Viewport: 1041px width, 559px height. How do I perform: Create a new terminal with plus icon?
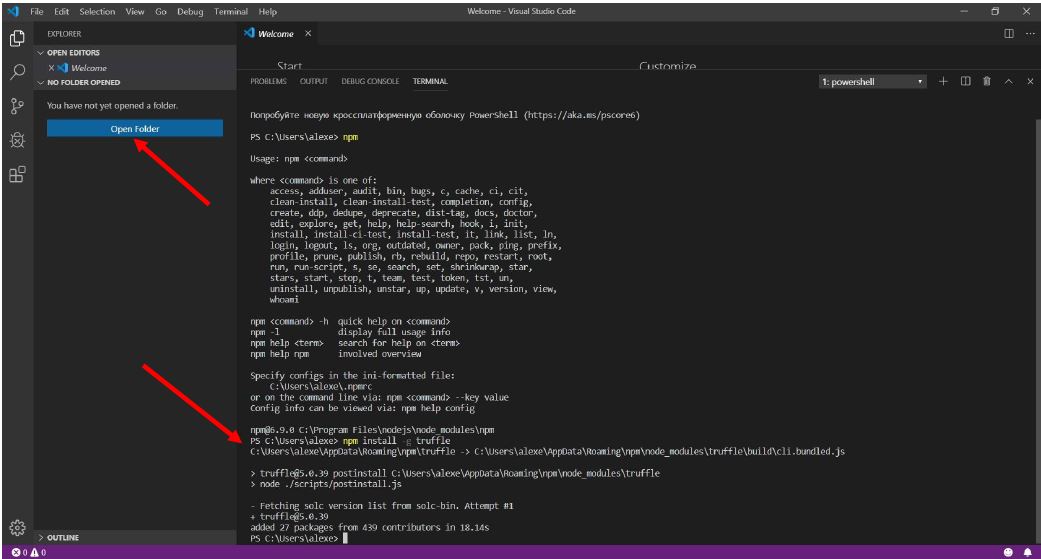943,82
